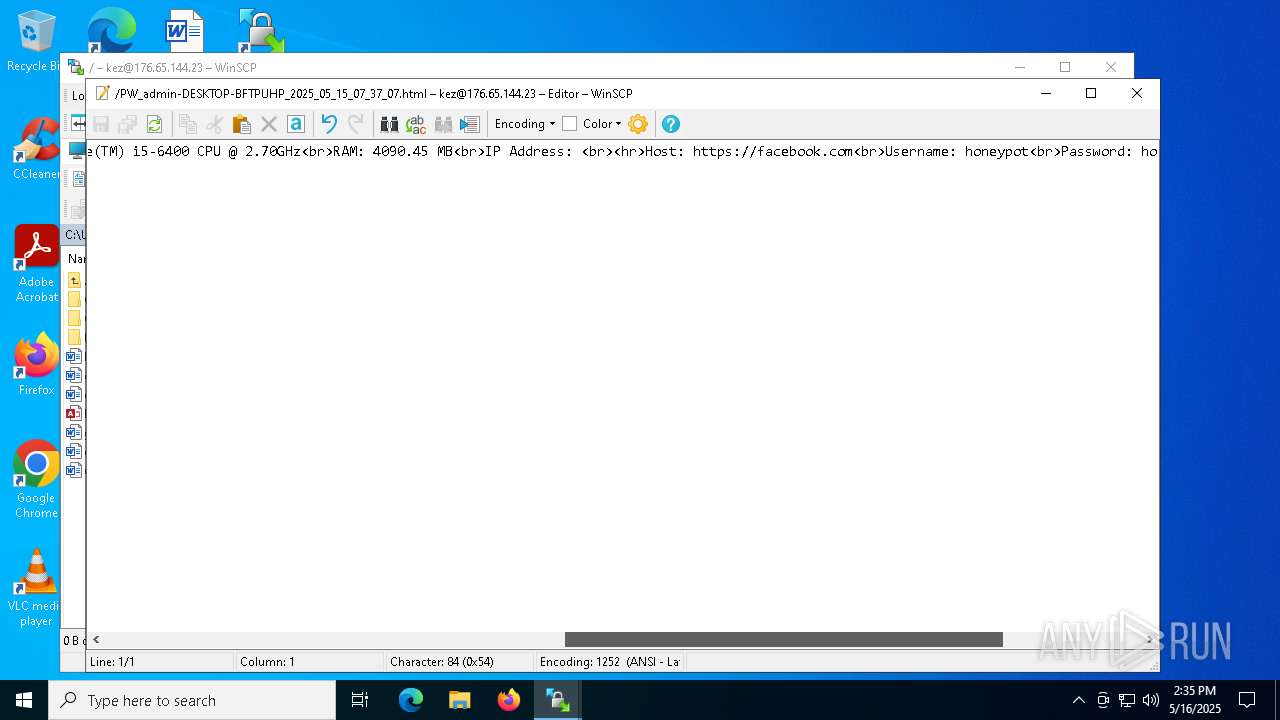Viewport: 1280px width, 720px height.
Task: Click into the editor text line
Action: pos(623,151)
